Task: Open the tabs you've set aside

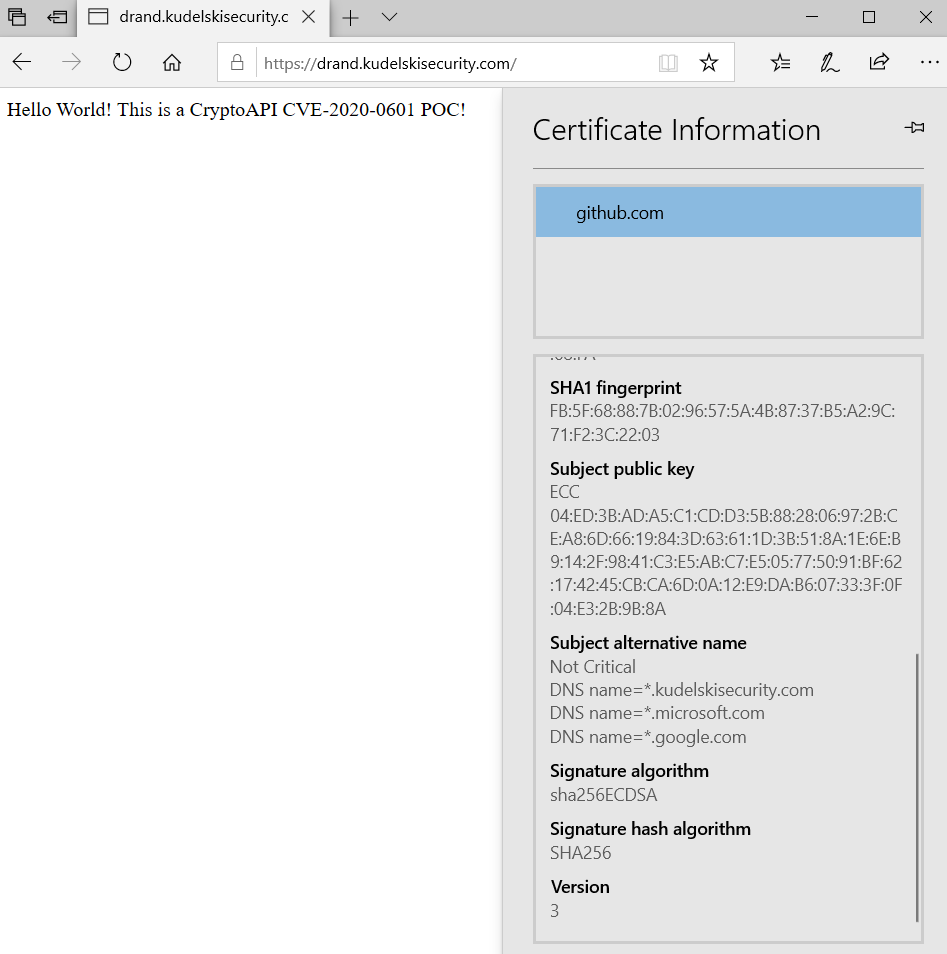Action: [17, 17]
